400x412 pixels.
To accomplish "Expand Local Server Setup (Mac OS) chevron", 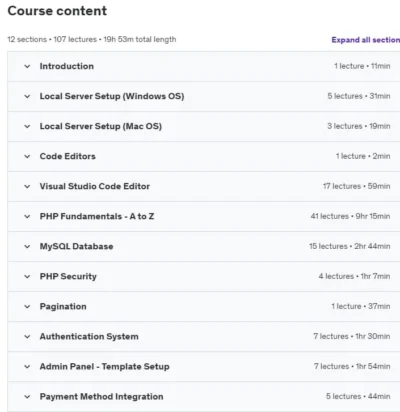I will click(27, 126).
